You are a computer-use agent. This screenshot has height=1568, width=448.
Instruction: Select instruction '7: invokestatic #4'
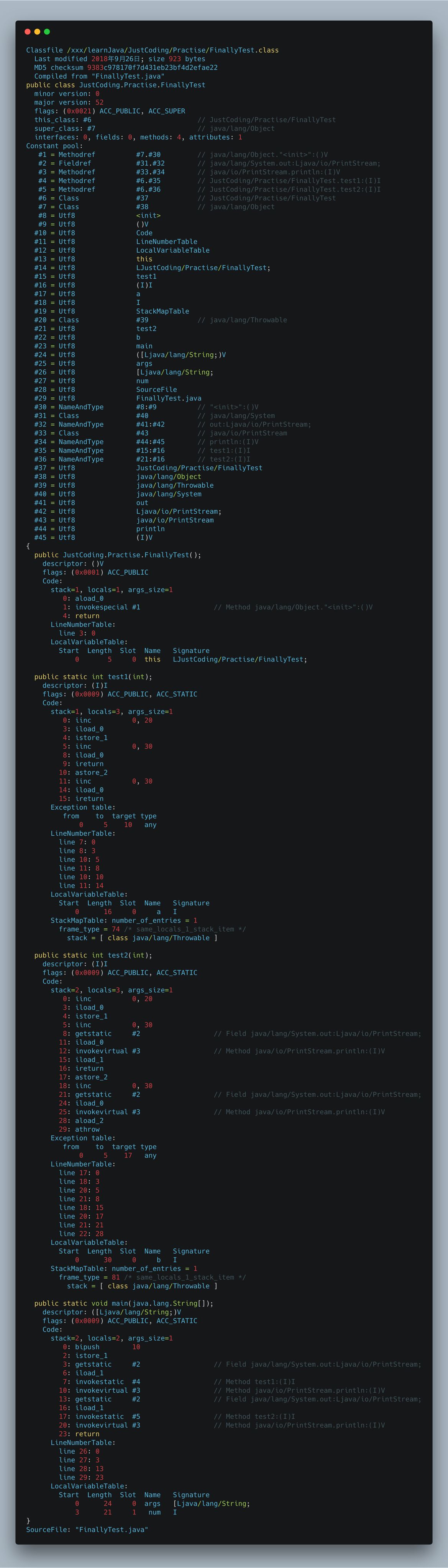click(x=179, y=1382)
